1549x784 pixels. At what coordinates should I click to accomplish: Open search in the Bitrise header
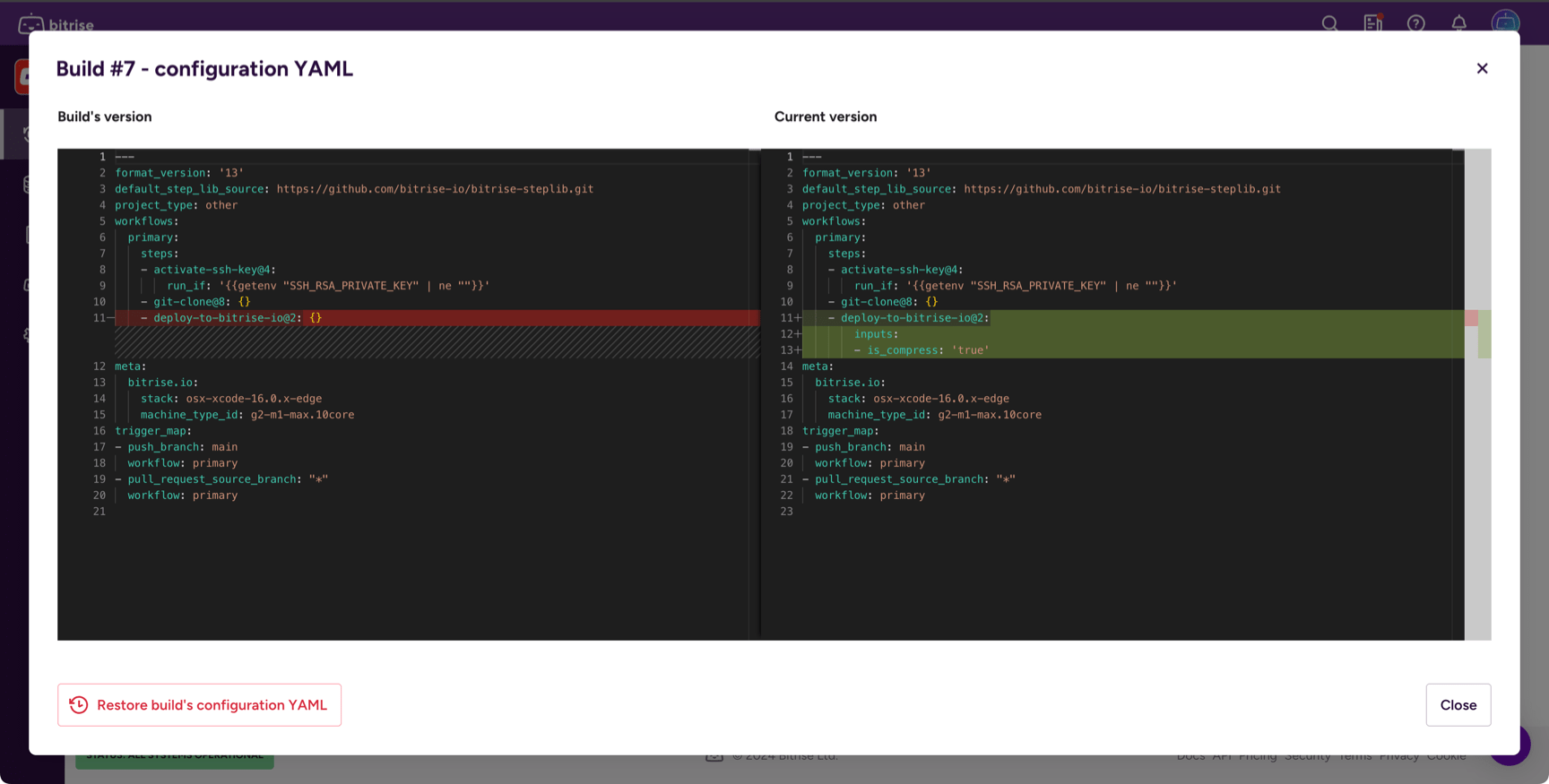point(1329,23)
